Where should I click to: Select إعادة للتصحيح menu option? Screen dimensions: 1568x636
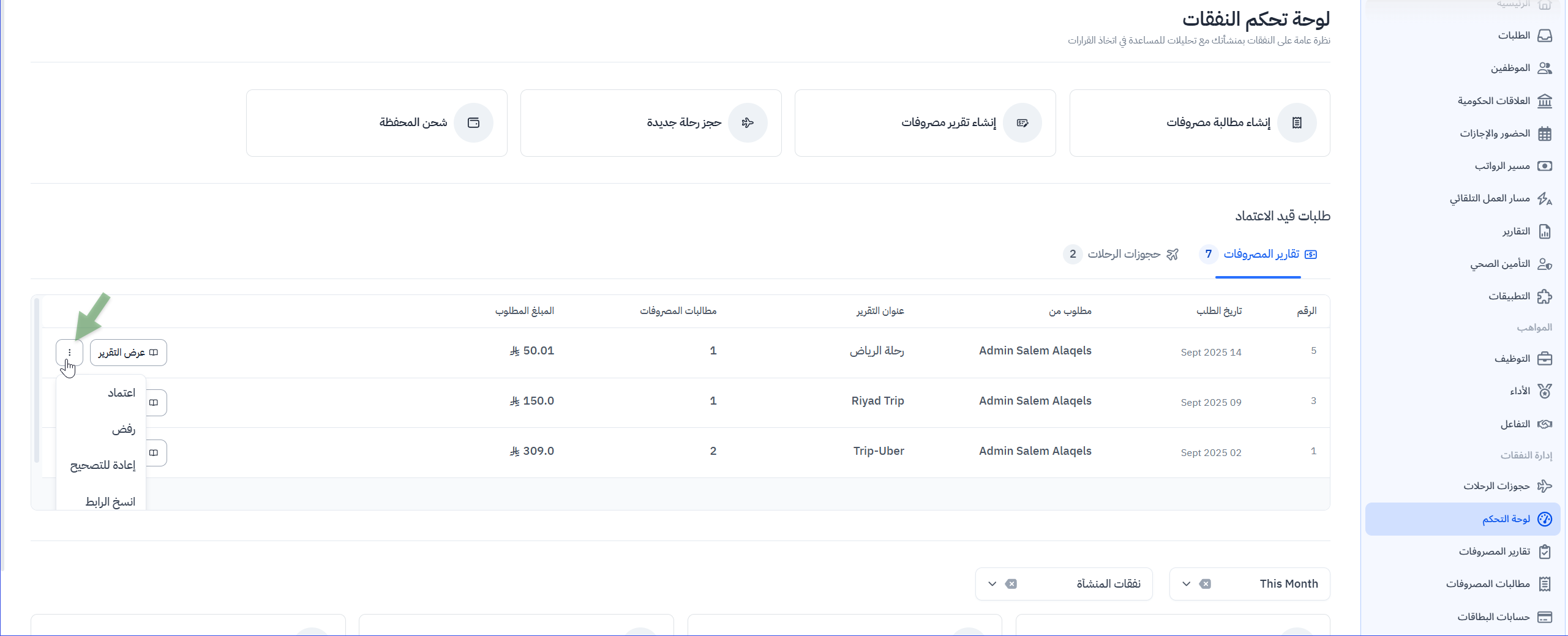click(103, 465)
